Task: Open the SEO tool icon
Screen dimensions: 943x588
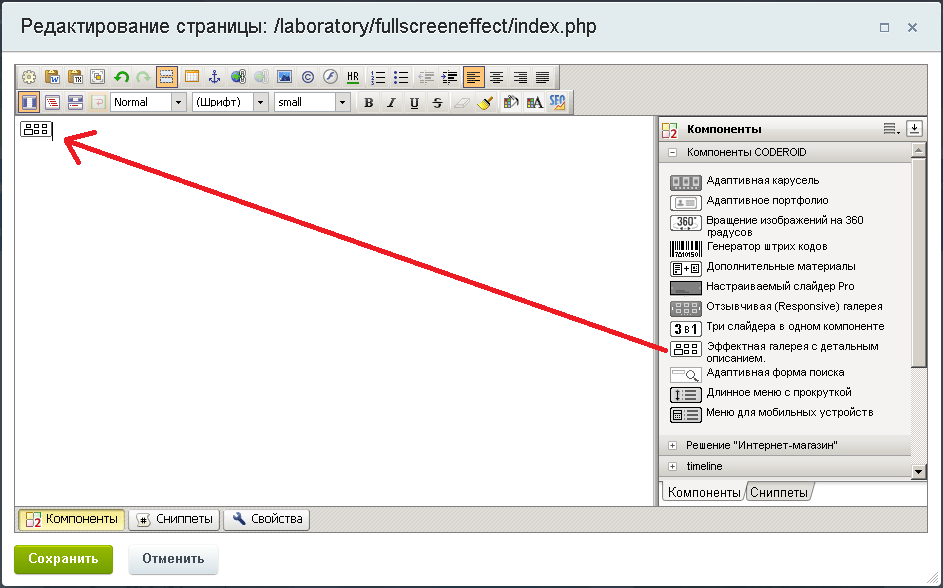Action: [557, 102]
